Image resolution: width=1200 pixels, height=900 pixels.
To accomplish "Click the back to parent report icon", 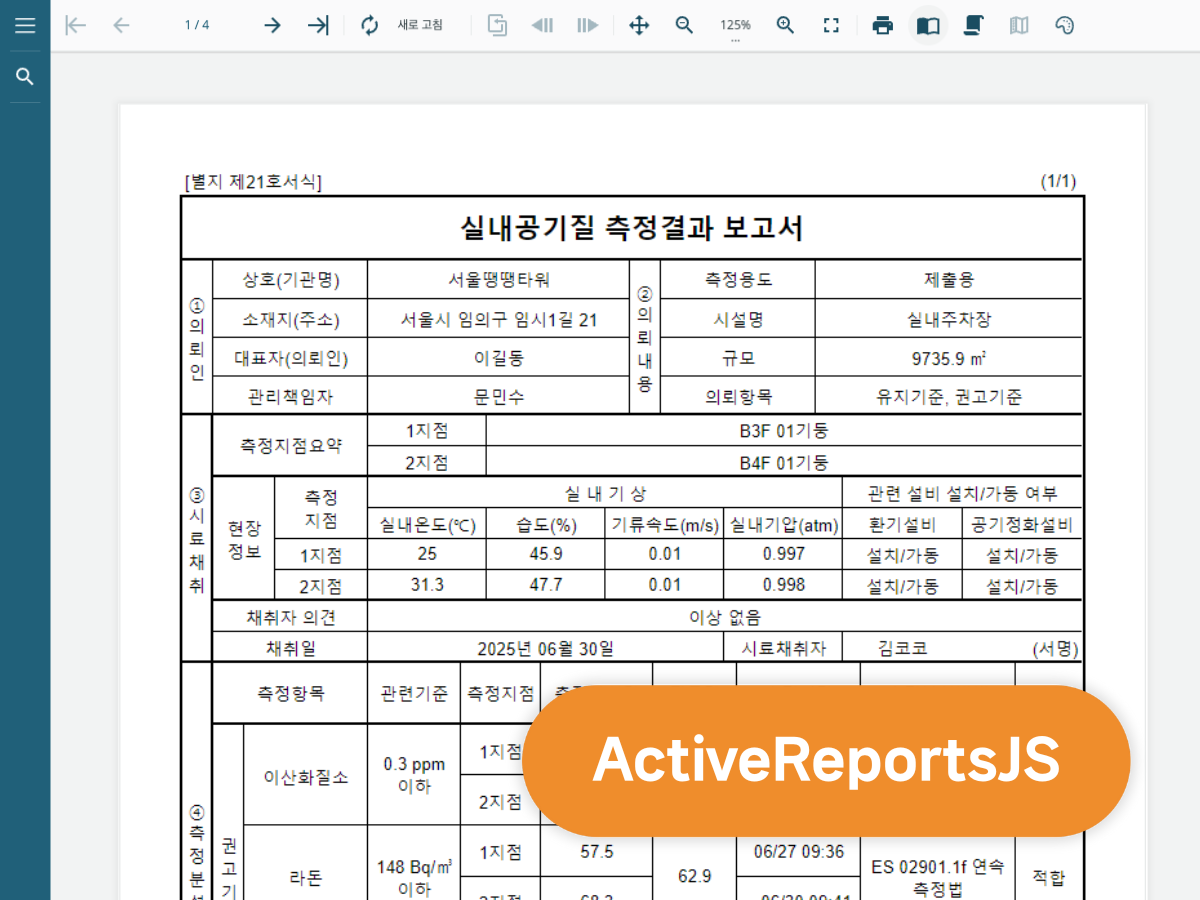I will 496,25.
